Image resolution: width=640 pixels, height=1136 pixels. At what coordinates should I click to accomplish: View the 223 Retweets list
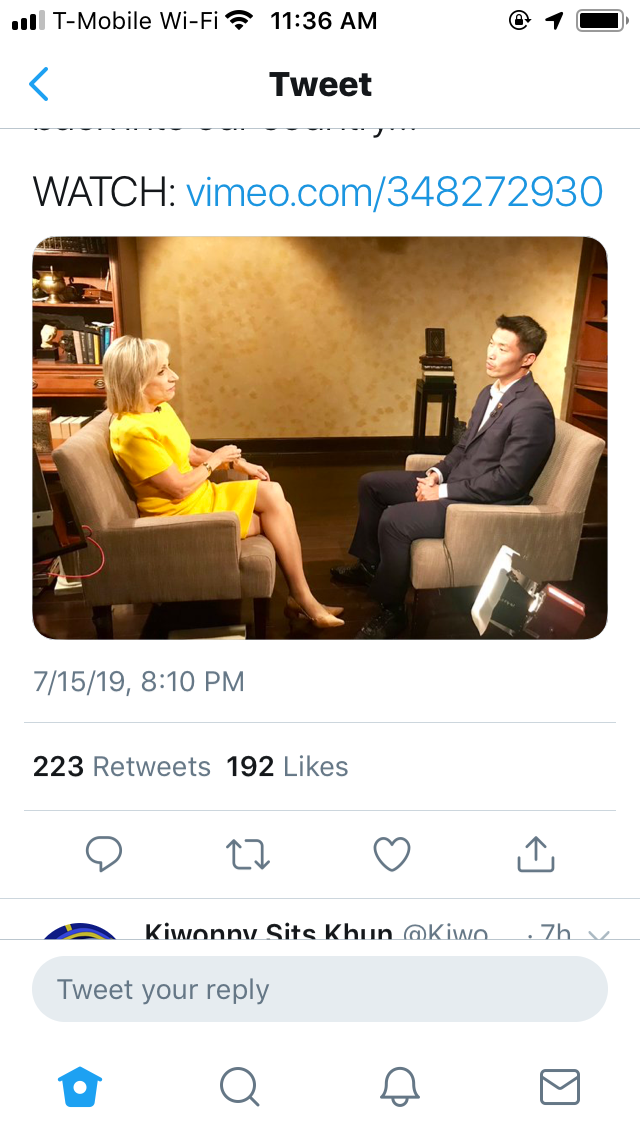[x=122, y=767]
